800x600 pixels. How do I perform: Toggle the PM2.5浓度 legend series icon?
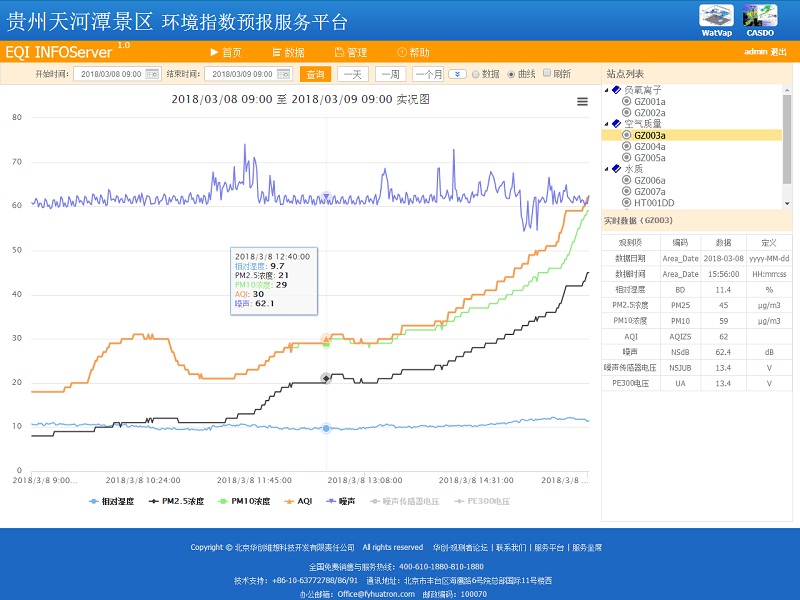(155, 501)
